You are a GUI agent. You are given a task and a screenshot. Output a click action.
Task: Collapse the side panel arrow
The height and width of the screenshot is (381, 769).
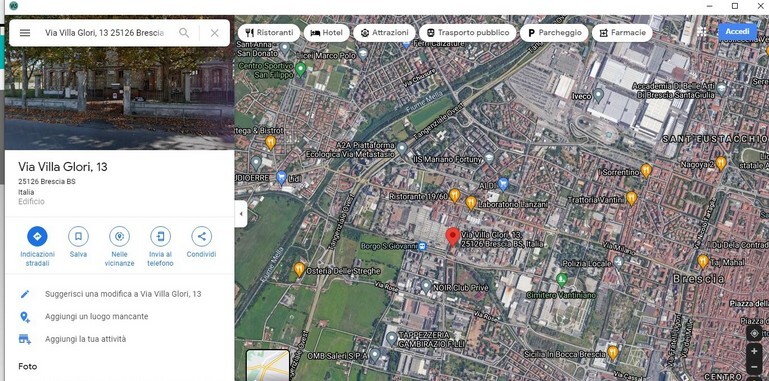coord(241,214)
